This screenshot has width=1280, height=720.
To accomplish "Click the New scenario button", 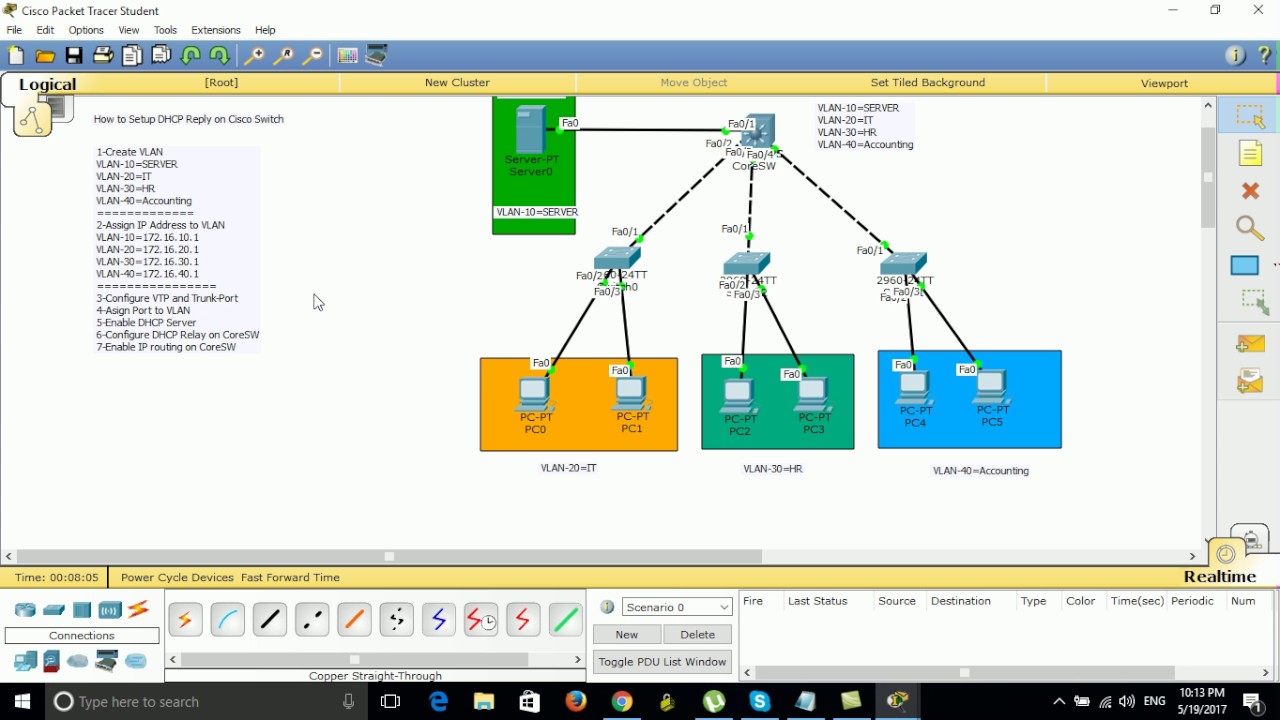I will 627,635.
